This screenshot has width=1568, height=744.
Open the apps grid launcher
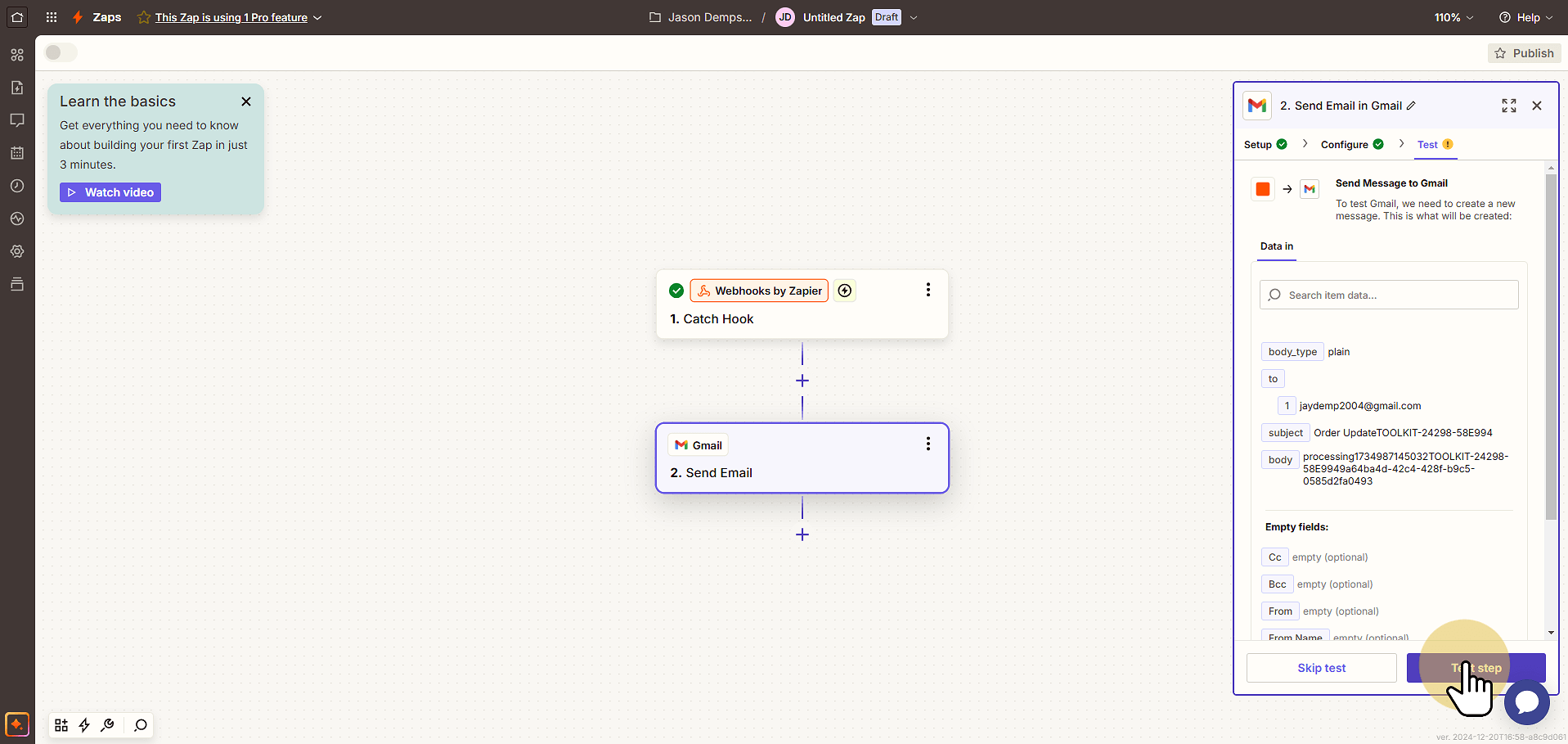(x=52, y=17)
